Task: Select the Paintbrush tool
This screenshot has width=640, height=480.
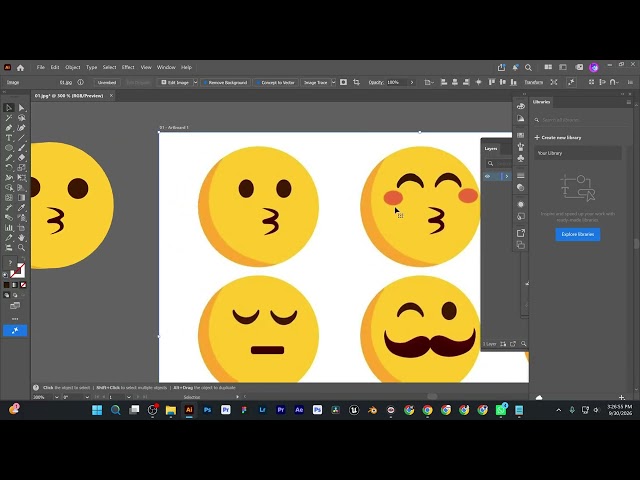Action: point(22,148)
